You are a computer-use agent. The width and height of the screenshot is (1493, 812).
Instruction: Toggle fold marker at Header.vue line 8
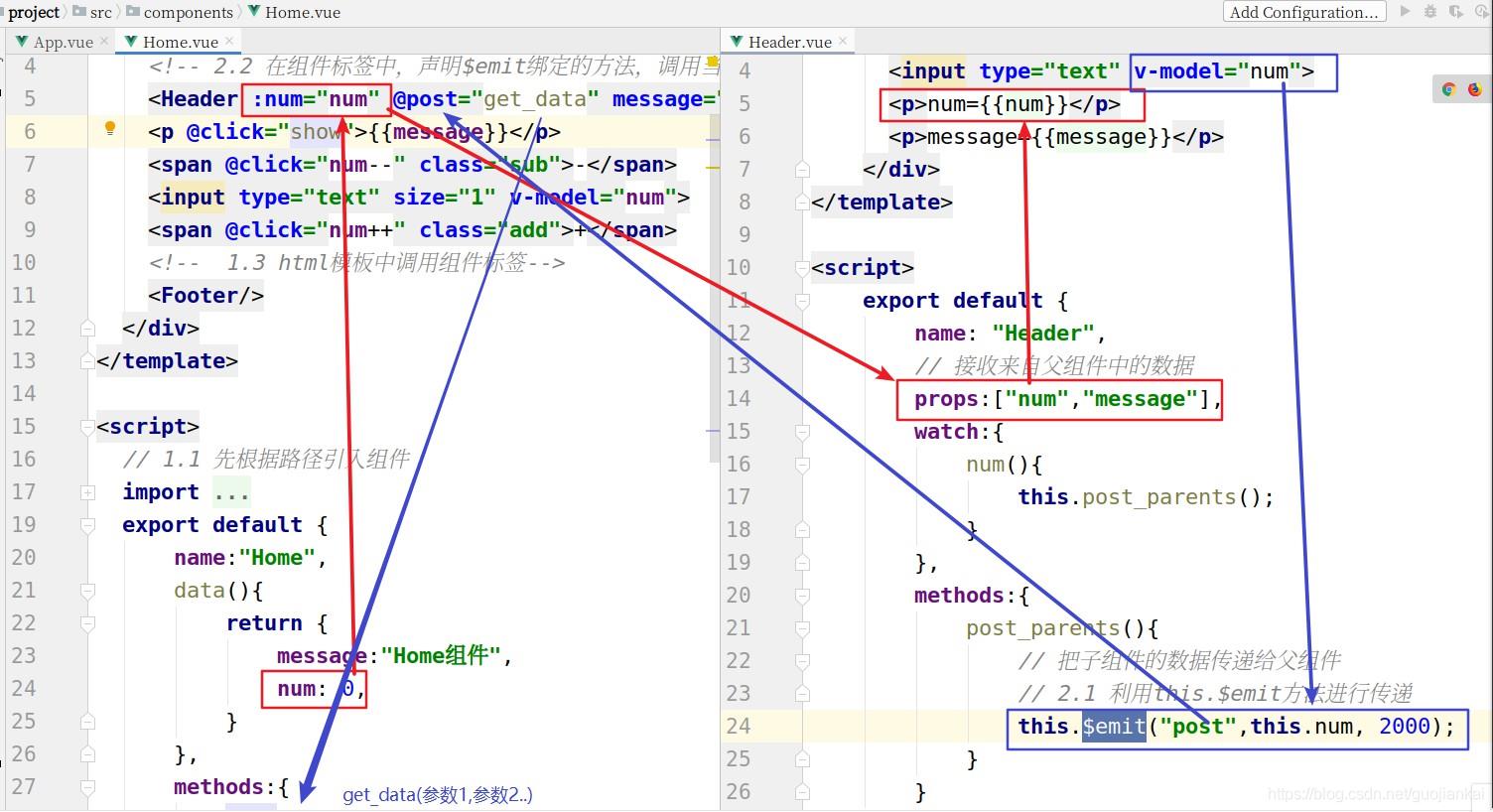pos(802,203)
